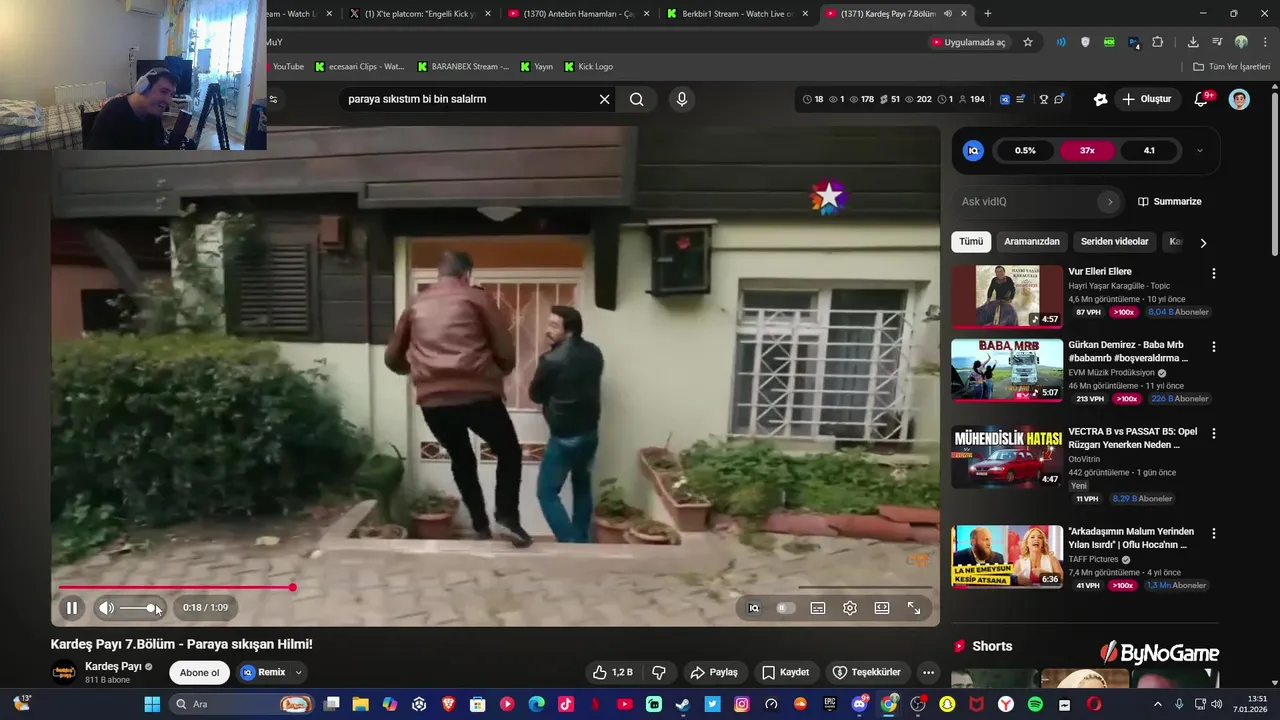Open video player settings gear
This screenshot has width=1280, height=720.
tap(850, 608)
